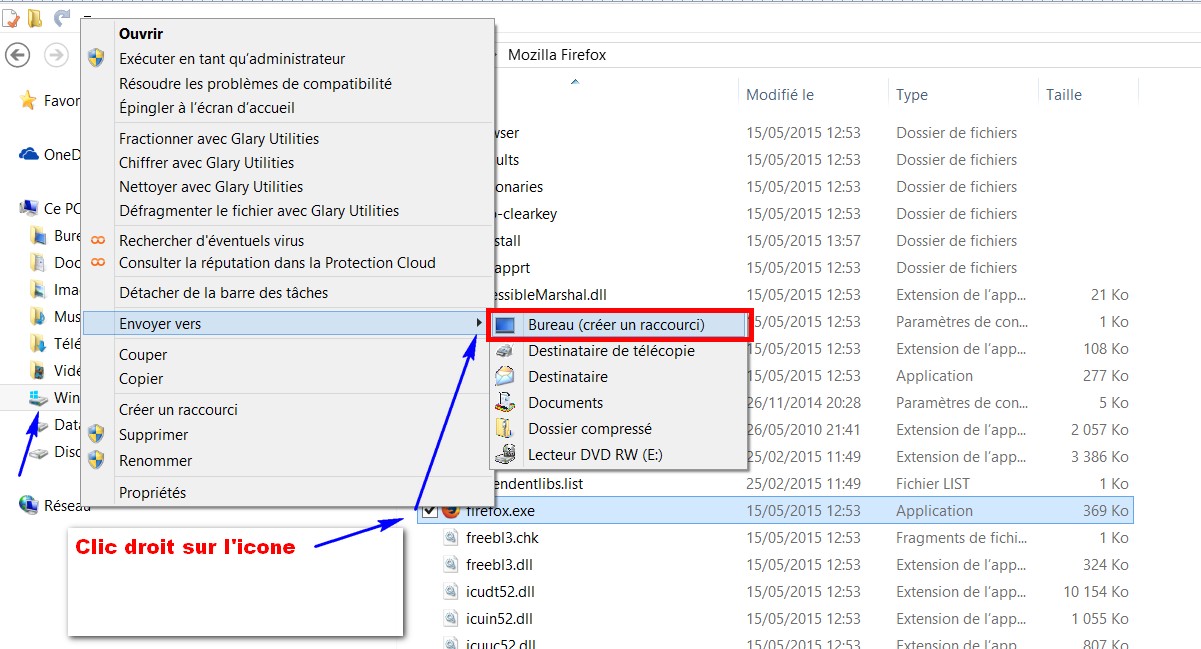Choose Bureau (créer un raccourci) in submenu
Viewport: 1201px width, 649px height.
click(x=619, y=325)
